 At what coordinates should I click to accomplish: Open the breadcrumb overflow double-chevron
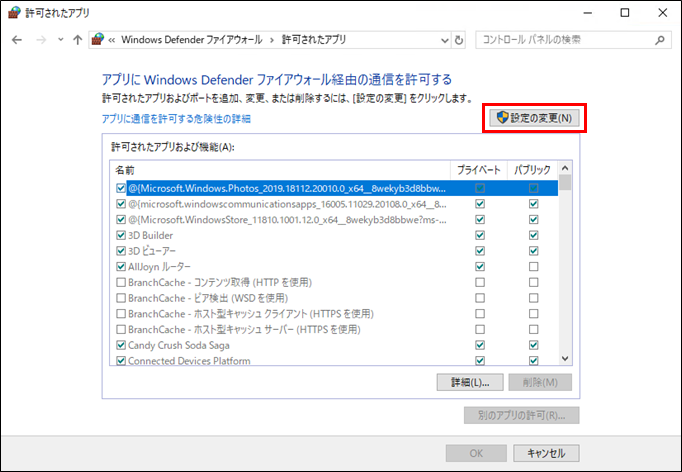point(112,40)
